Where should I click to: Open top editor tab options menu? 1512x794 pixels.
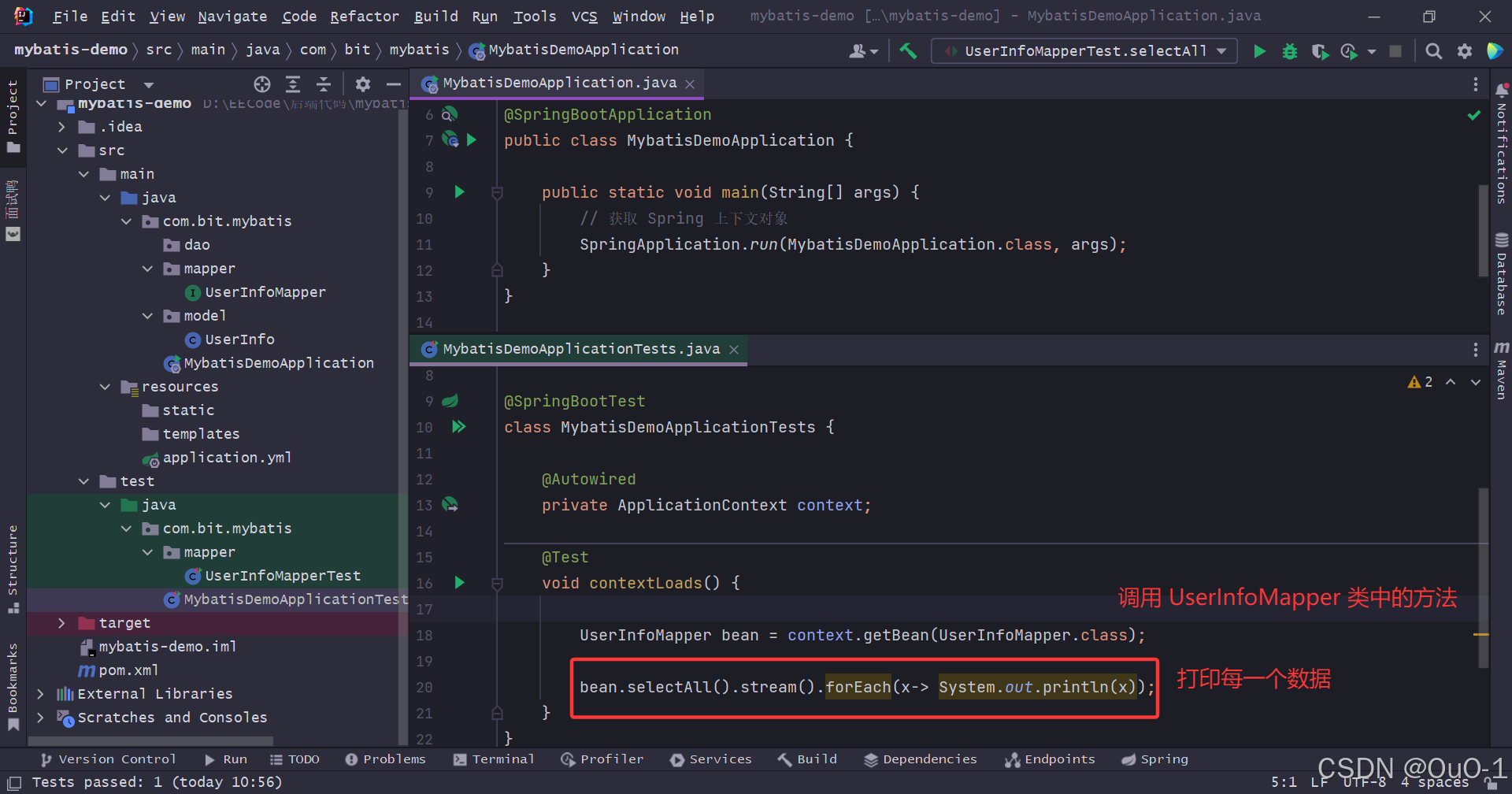coord(1475,84)
